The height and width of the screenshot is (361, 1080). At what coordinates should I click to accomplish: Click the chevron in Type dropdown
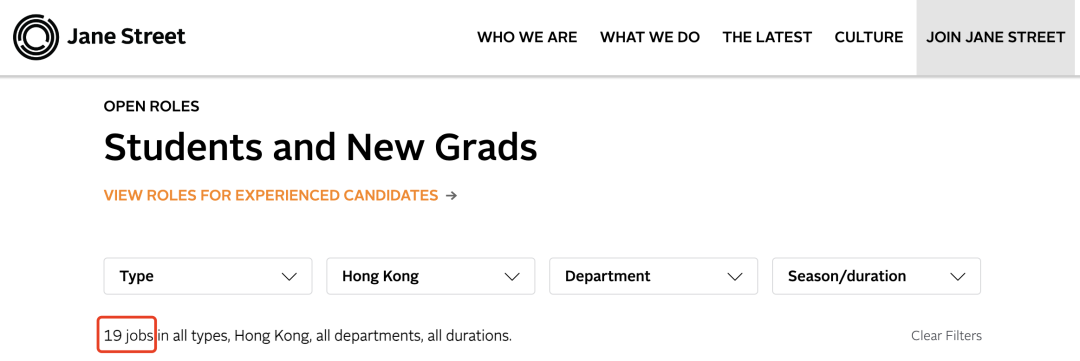tap(289, 277)
